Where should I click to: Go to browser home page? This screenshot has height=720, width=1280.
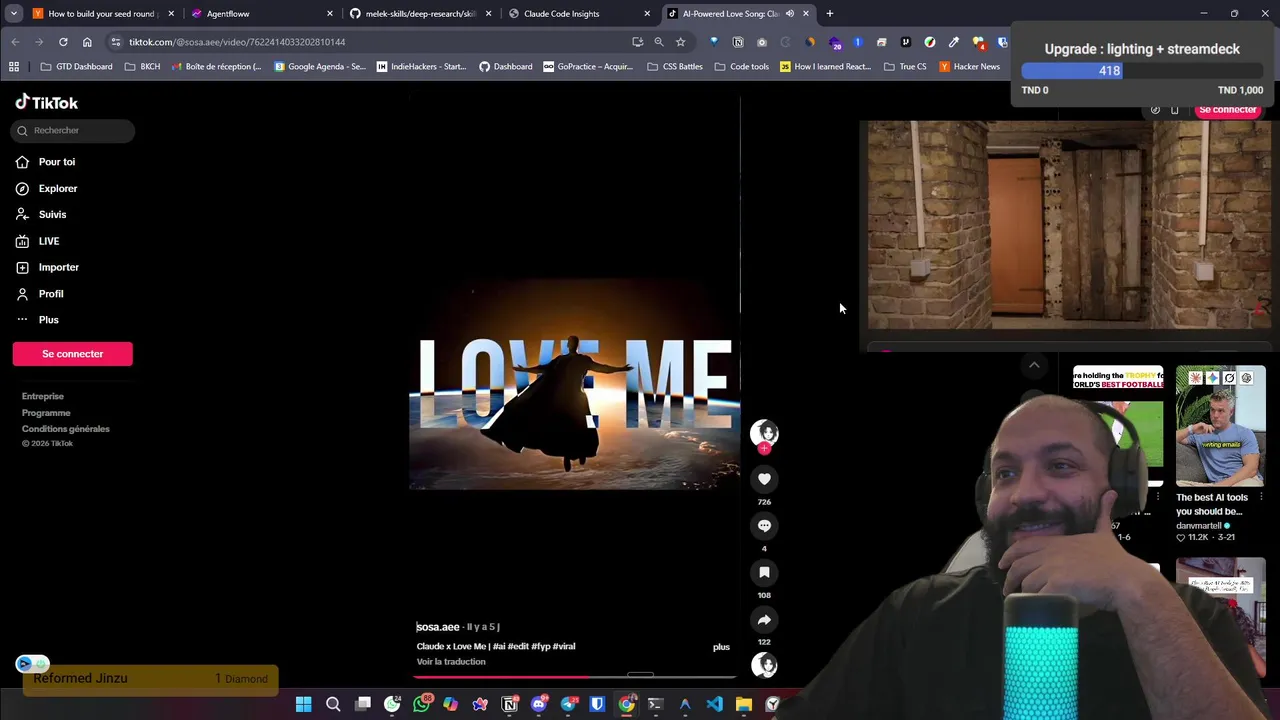(87, 42)
